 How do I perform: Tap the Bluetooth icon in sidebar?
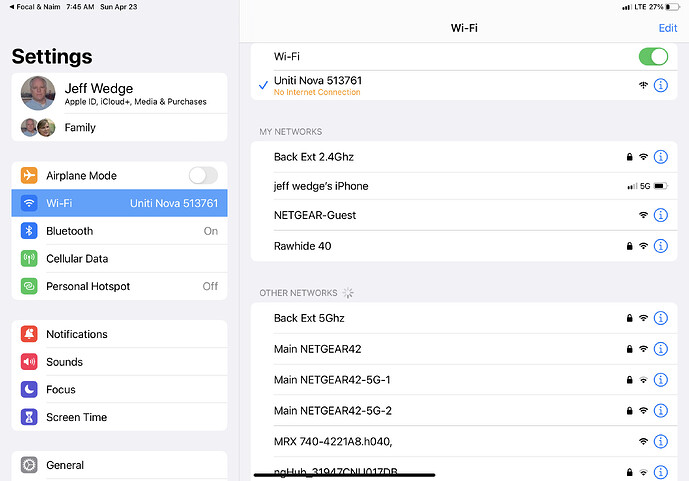(29, 231)
